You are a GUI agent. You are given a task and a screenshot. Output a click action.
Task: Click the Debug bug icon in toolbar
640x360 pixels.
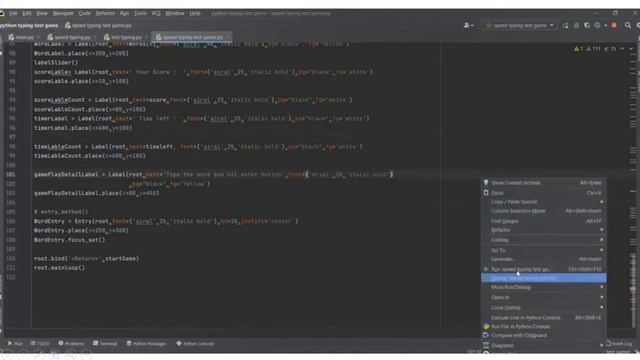click(576, 26)
